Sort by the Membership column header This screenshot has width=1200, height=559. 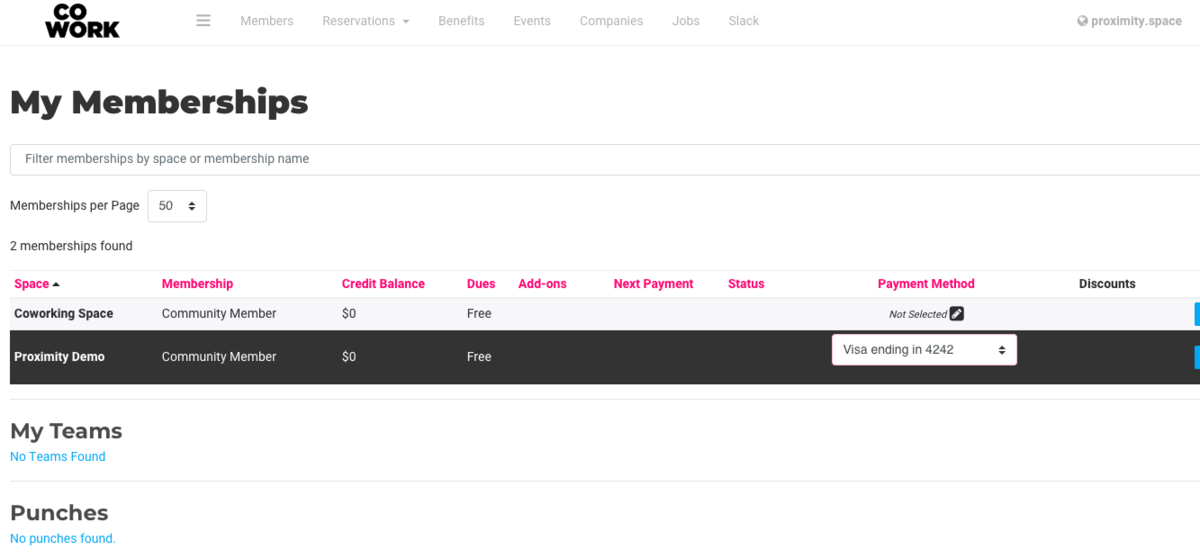[x=197, y=284]
